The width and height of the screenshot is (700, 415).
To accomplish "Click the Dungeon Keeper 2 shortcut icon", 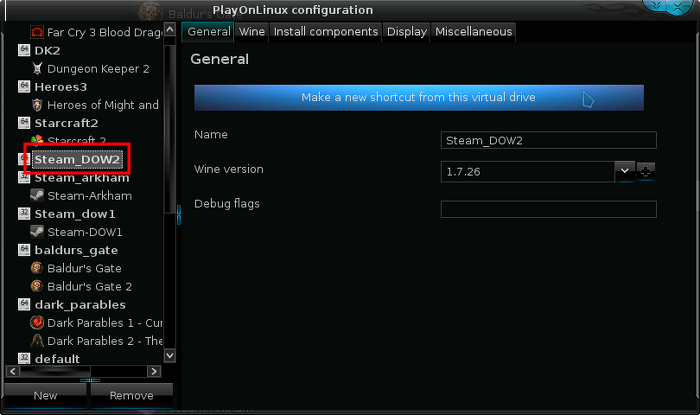I will coord(38,68).
